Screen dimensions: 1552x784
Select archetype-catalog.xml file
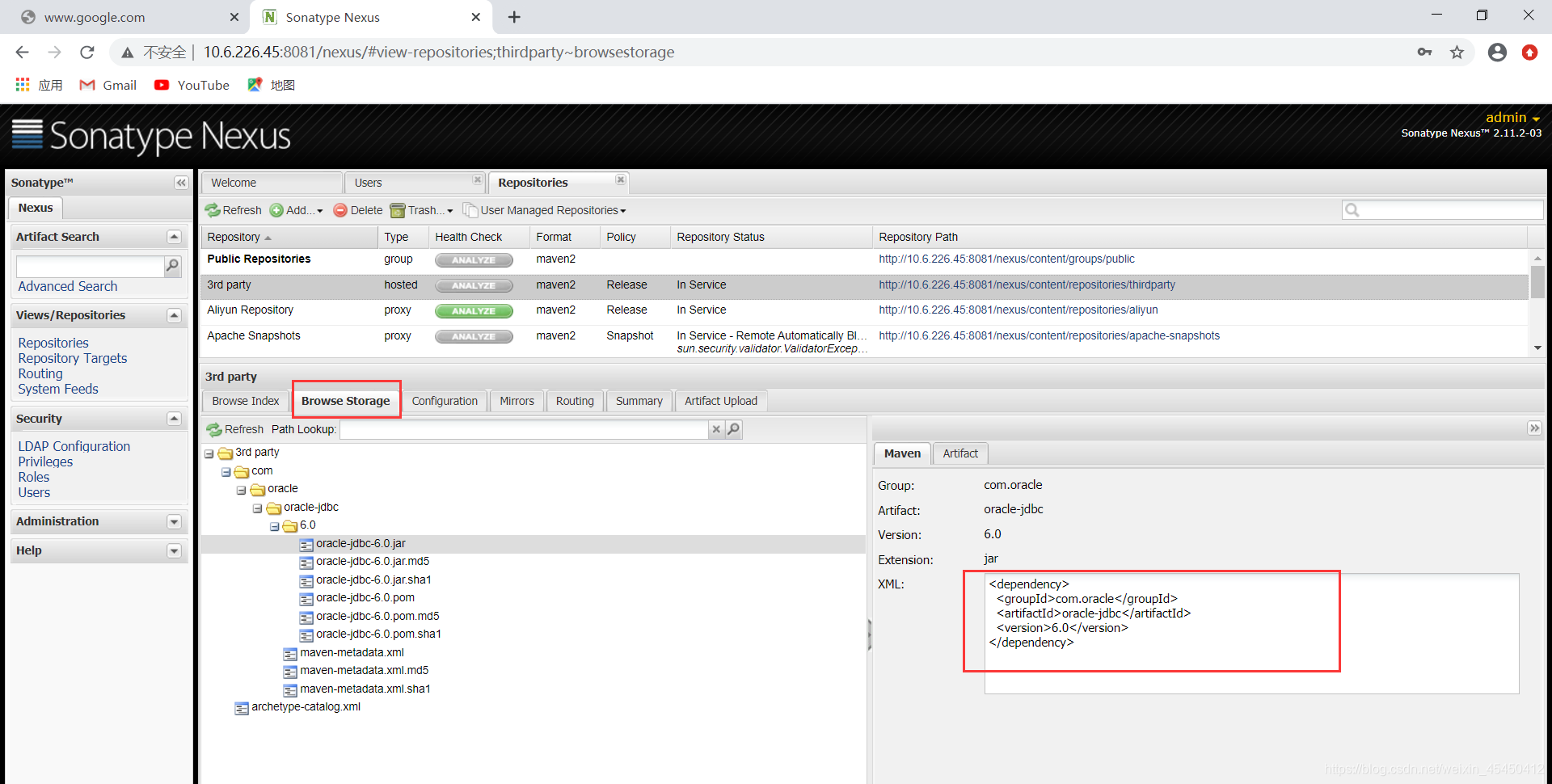306,706
